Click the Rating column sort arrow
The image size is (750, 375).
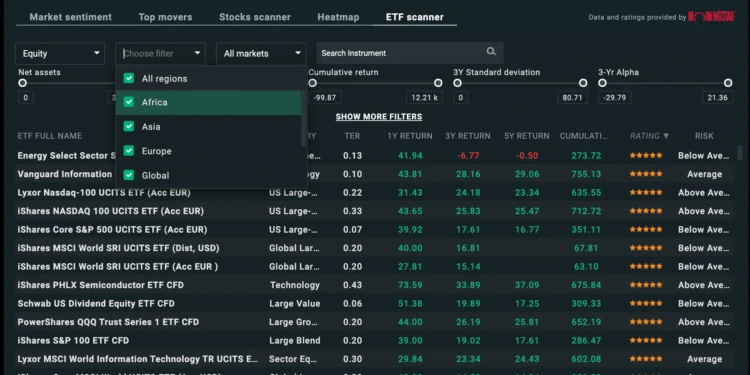[x=665, y=136]
